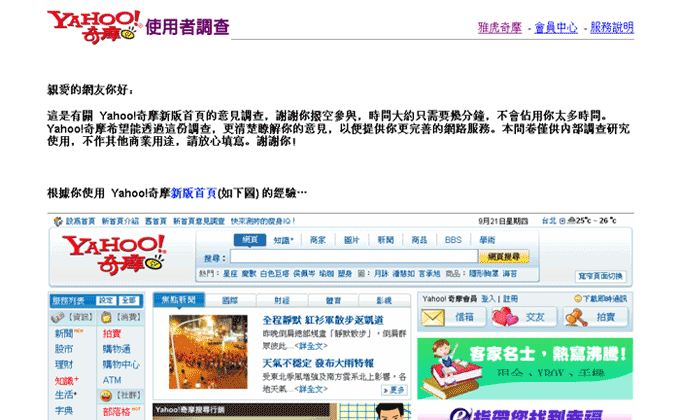Screen dimensions: 680x420
Task: Click the 註冊 member register link
Action: [510, 299]
